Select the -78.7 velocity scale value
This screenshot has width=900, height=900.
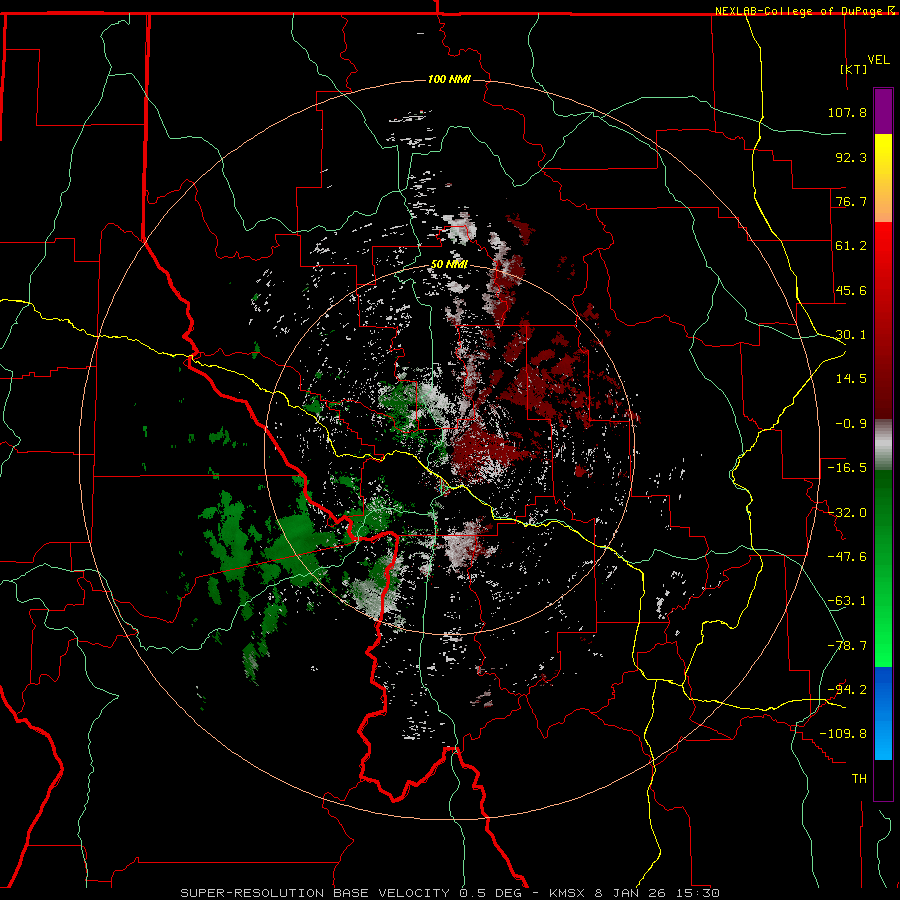847,646
